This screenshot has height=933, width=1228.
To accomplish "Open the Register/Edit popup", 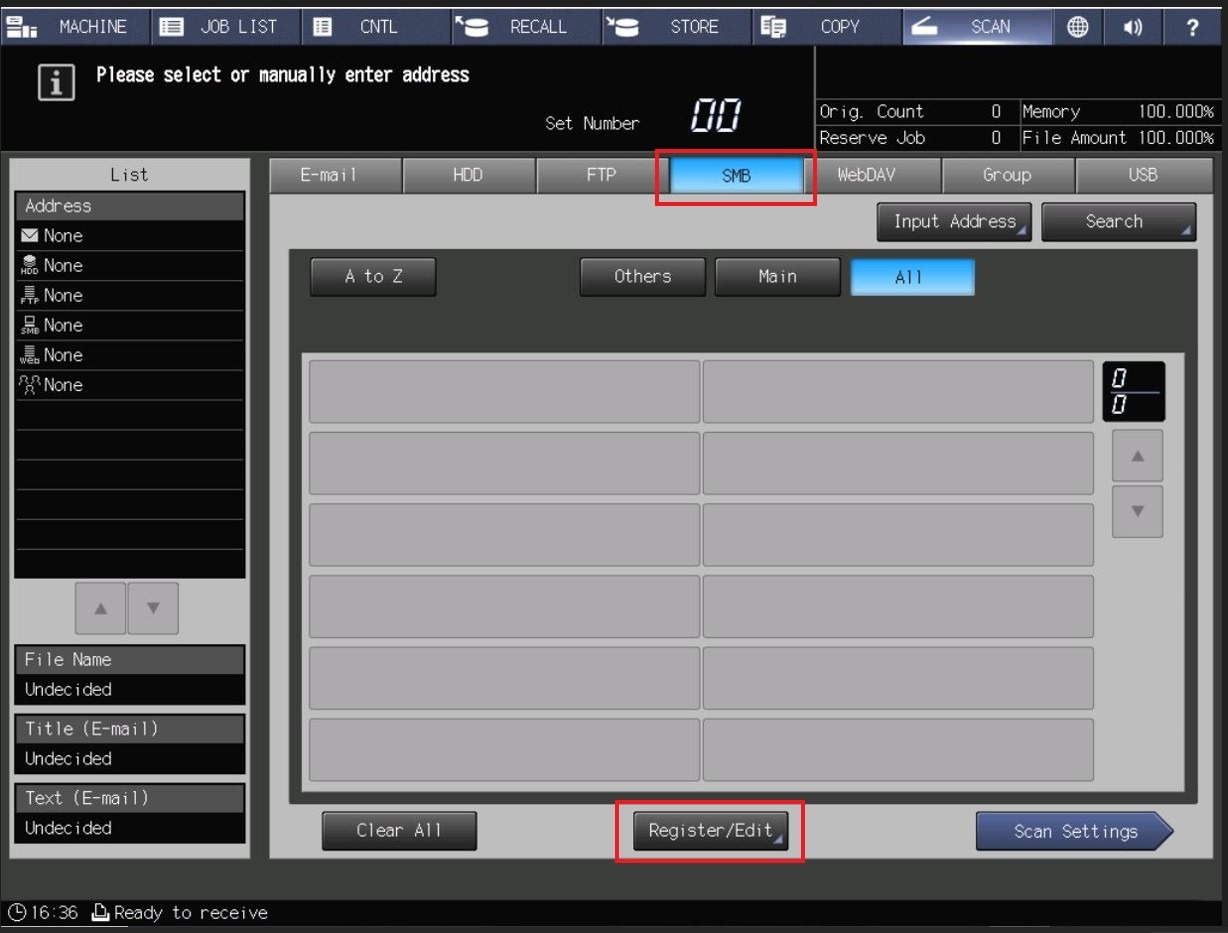I will [x=710, y=831].
